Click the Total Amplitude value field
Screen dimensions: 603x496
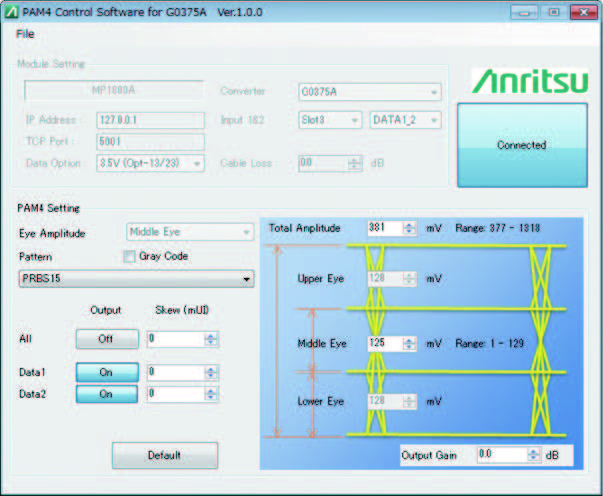click(x=385, y=228)
